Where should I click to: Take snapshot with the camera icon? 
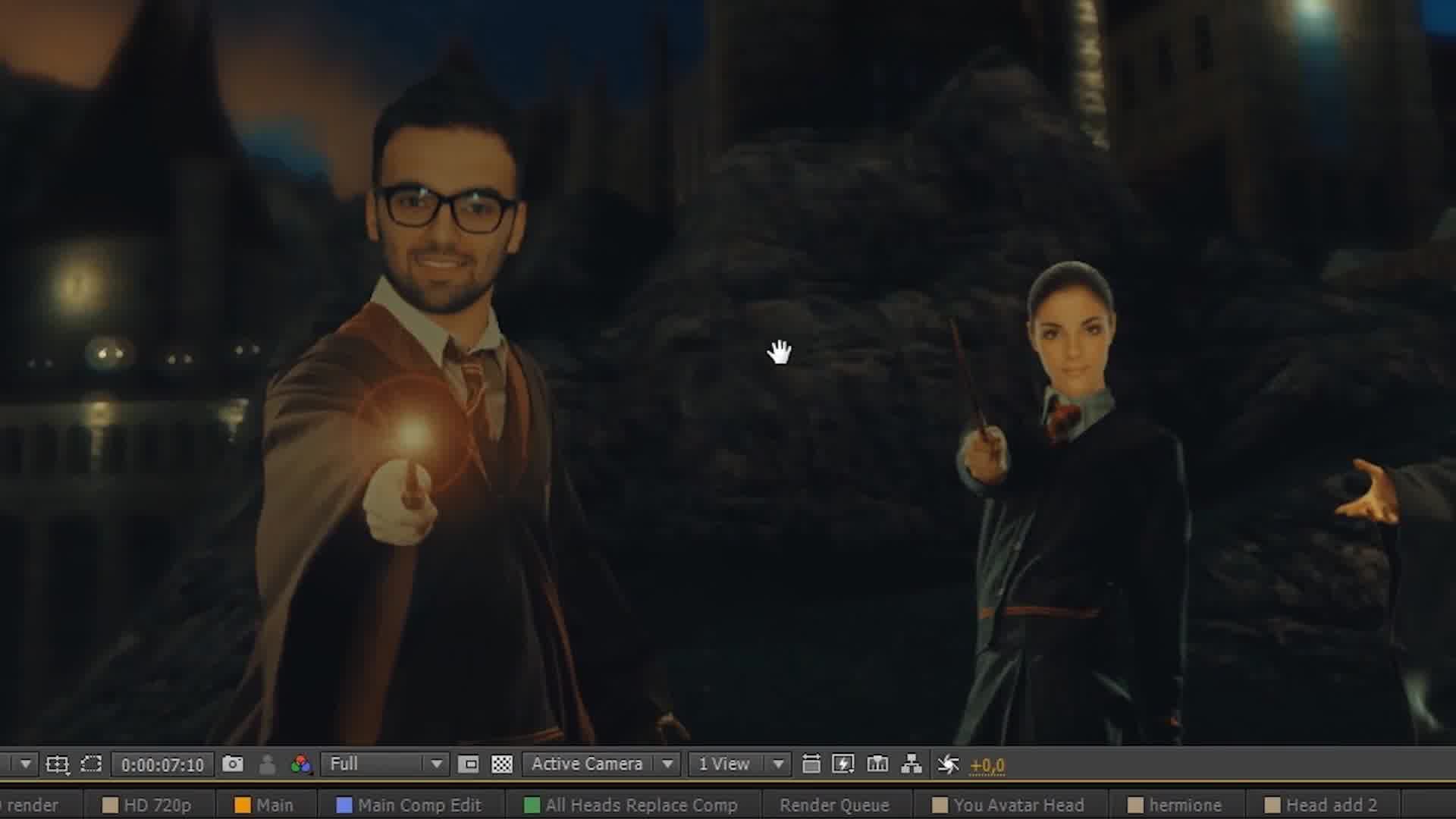pos(233,764)
